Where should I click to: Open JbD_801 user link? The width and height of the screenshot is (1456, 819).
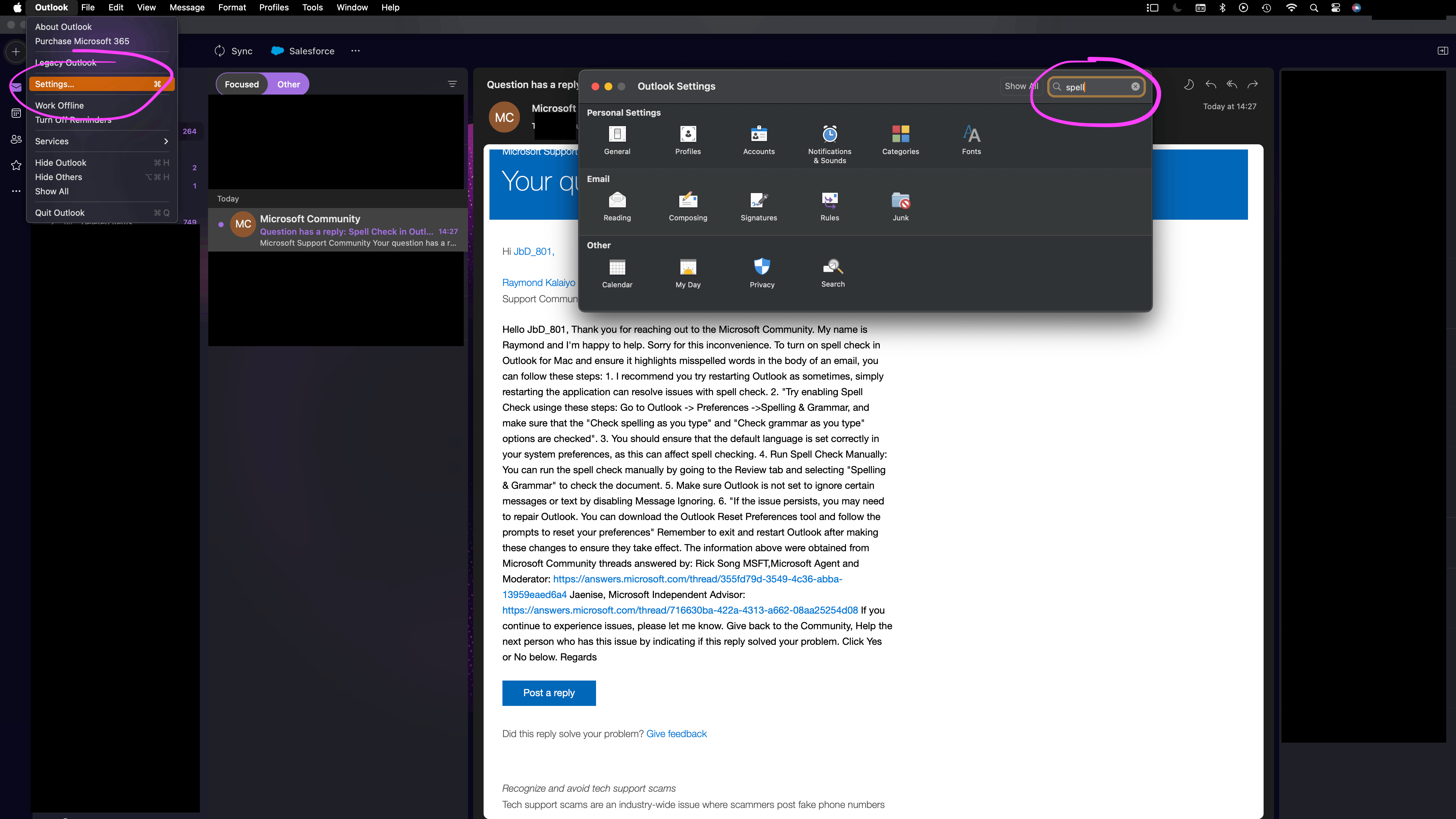point(534,252)
